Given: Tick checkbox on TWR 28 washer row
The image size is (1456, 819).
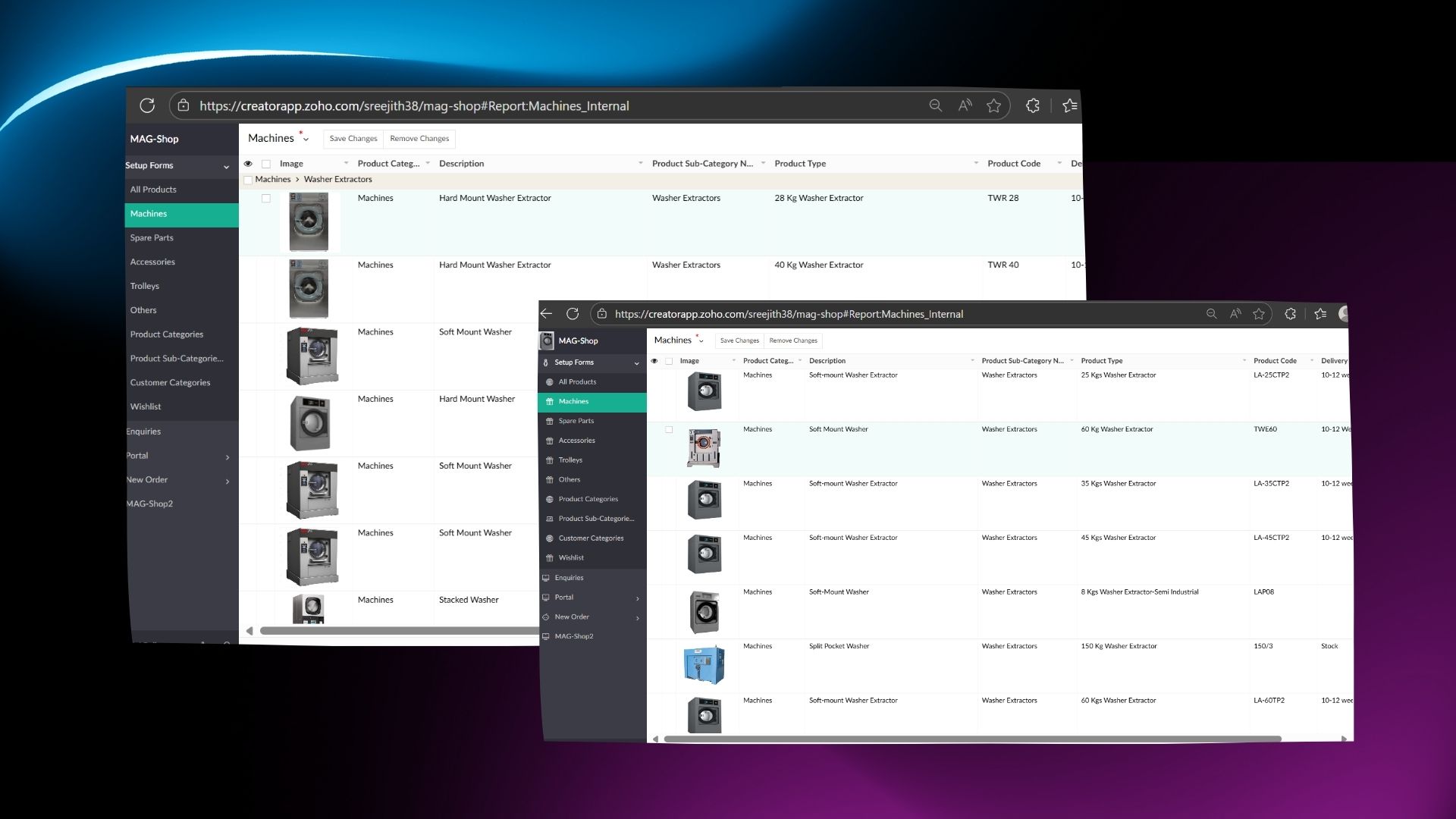Looking at the screenshot, I should [266, 199].
